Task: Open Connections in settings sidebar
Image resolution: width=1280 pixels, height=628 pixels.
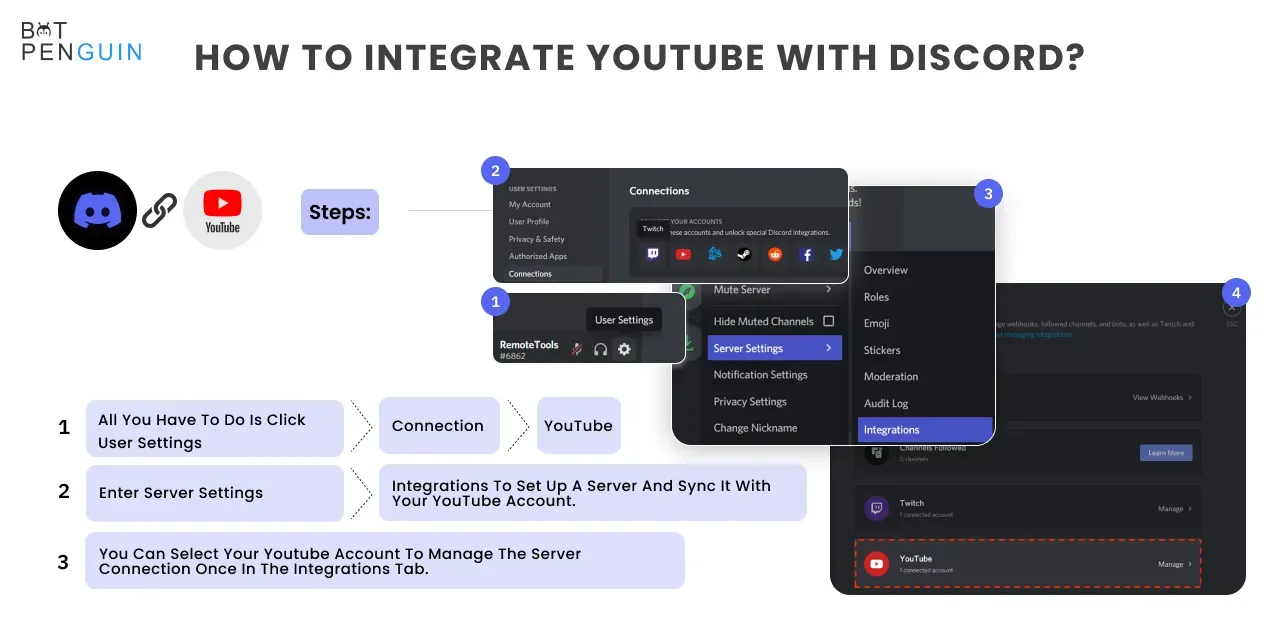Action: click(x=552, y=273)
